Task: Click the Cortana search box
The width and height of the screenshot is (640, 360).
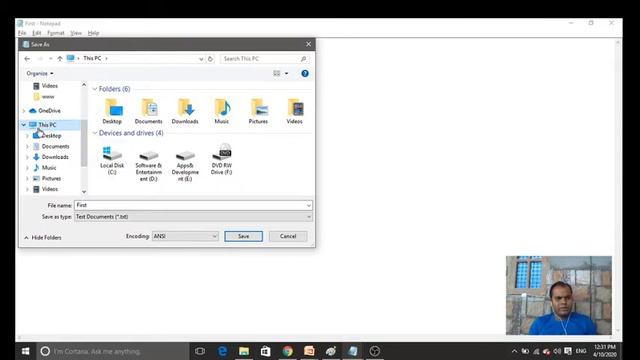Action: (113, 351)
